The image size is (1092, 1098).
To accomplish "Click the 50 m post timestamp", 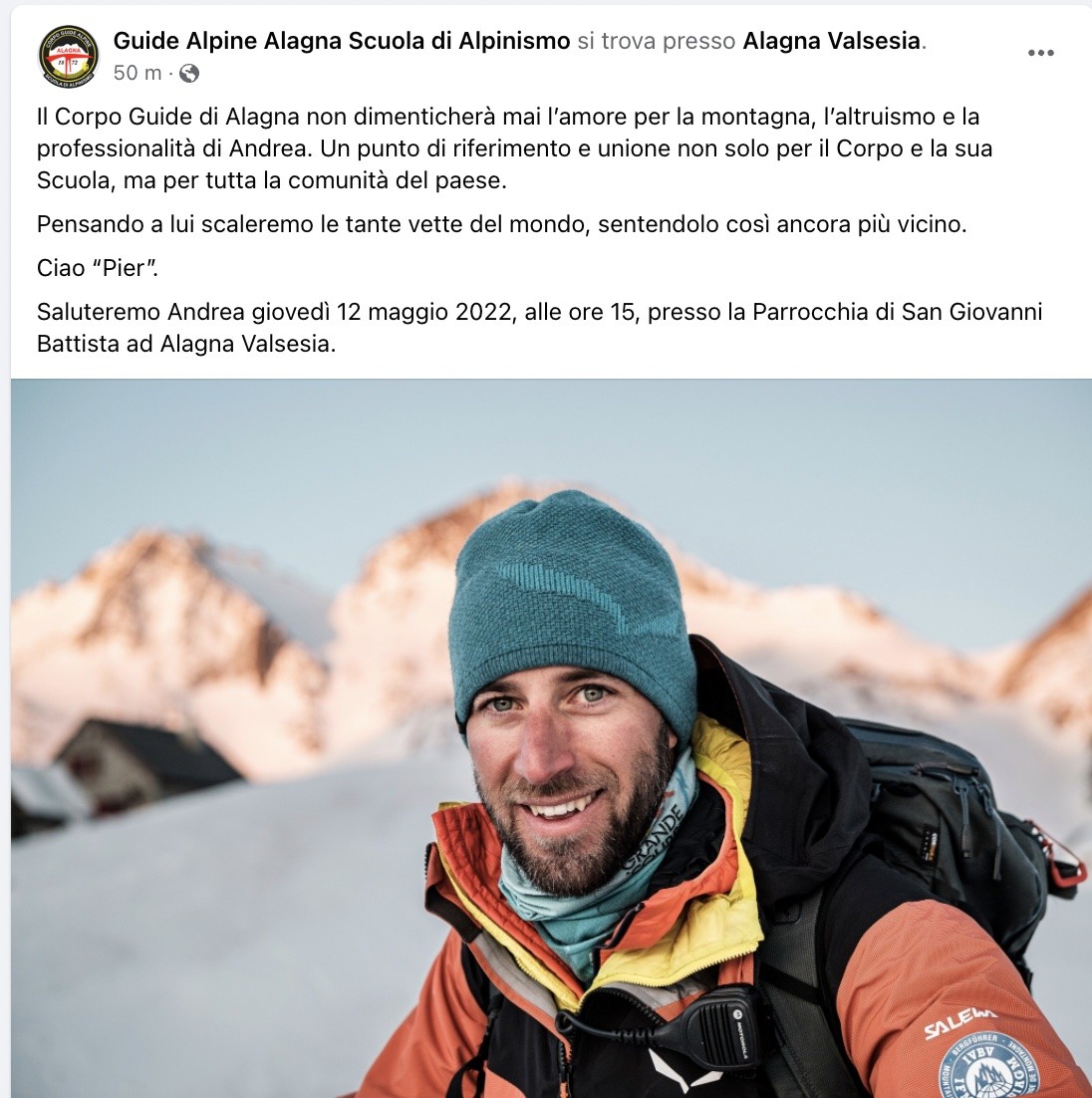I will (137, 73).
